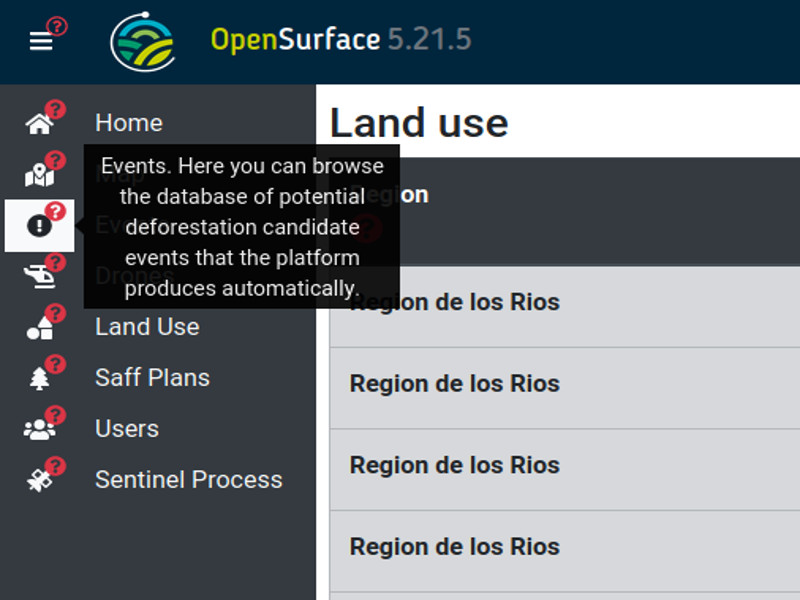Click the help badge on the Users icon
The image size is (800, 600).
(x=55, y=415)
